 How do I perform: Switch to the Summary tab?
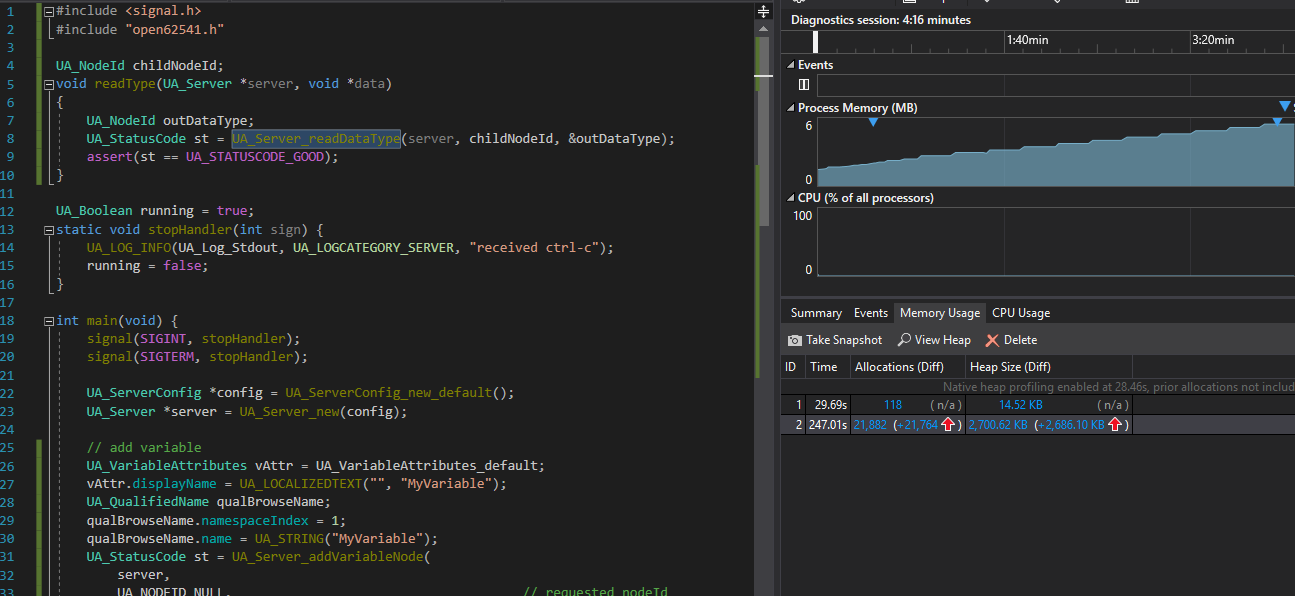click(816, 313)
